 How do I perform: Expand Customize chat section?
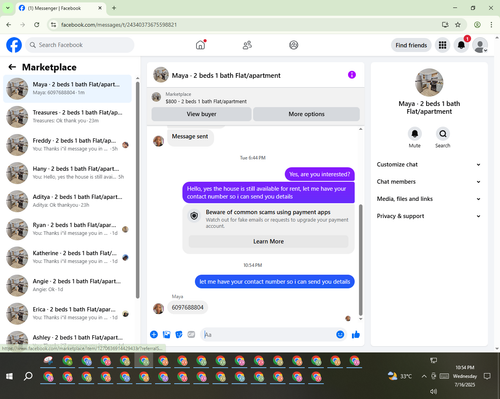[429, 165]
